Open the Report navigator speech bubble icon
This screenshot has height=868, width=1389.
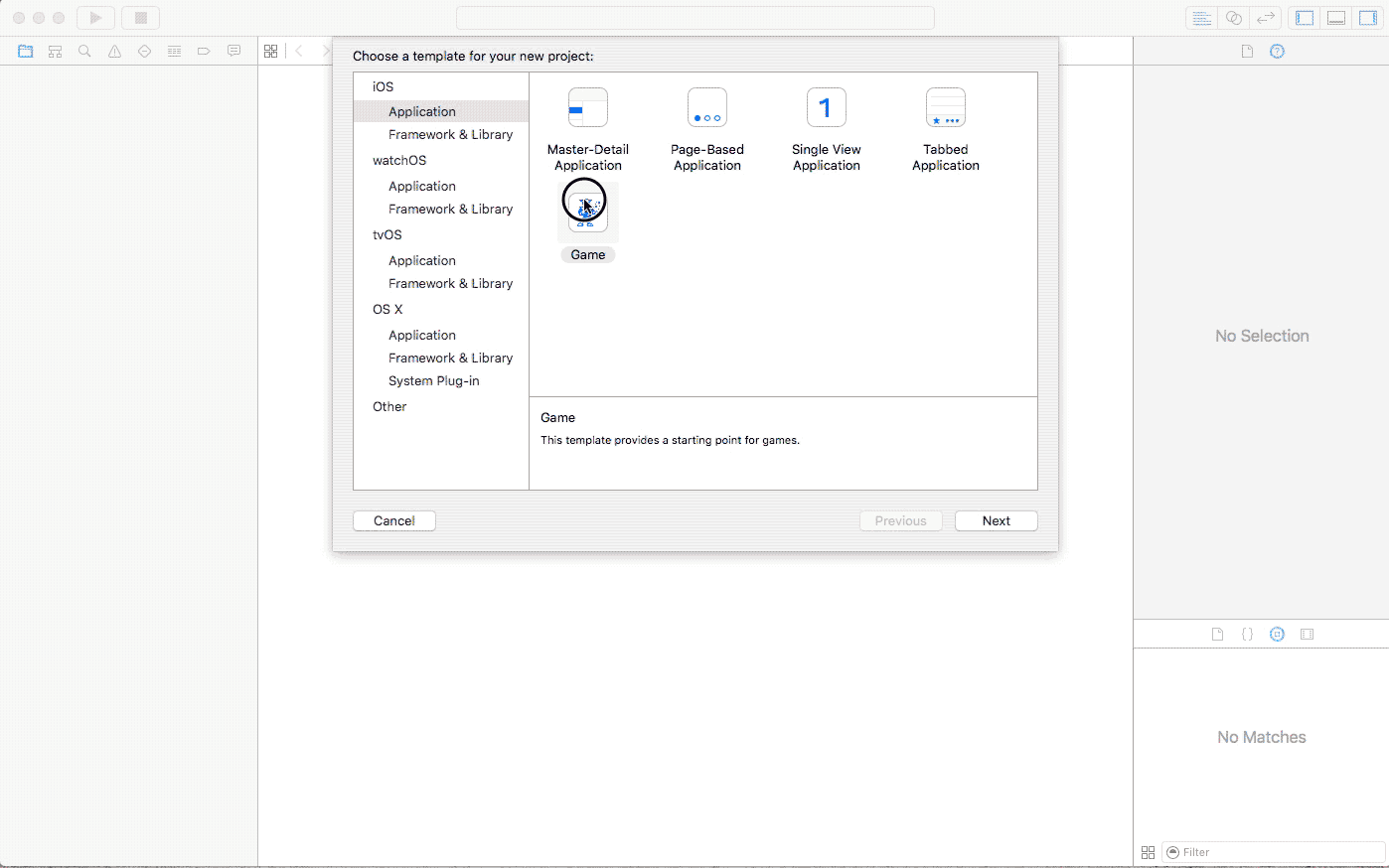[234, 51]
